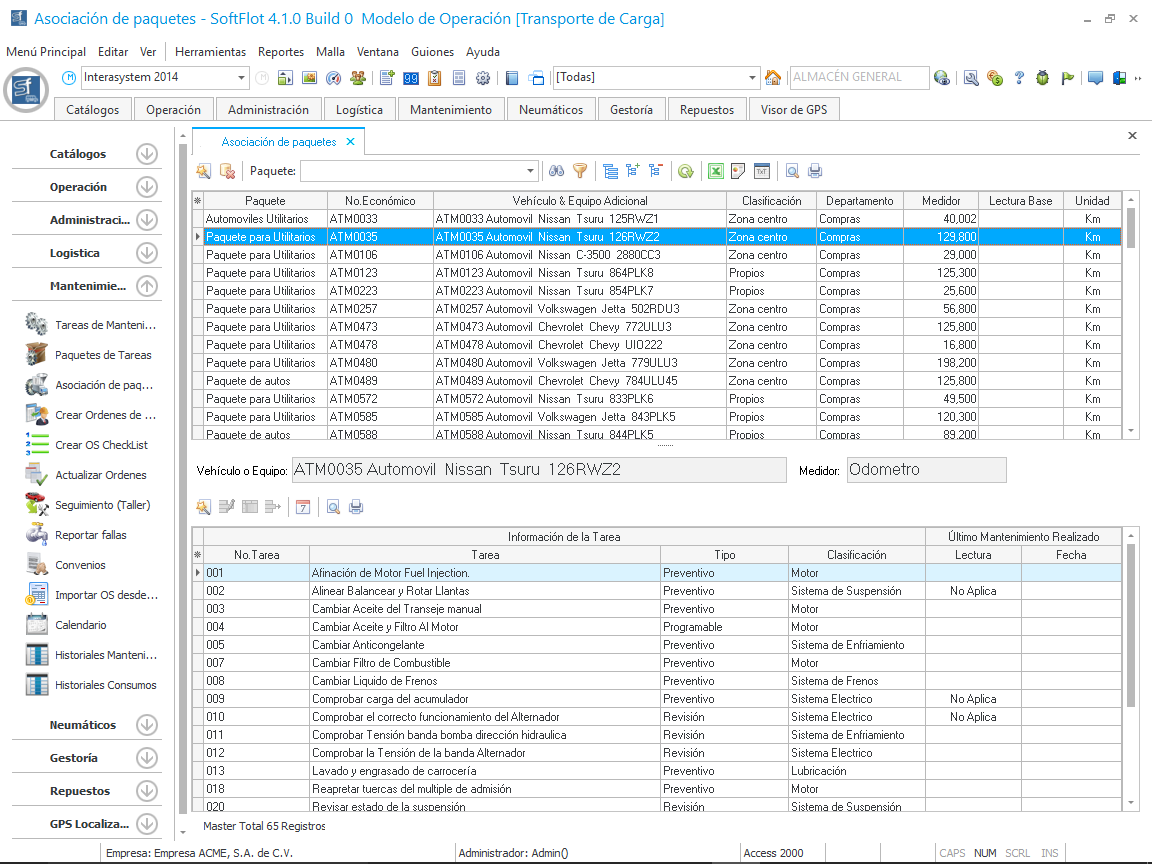Open the [Todas] dropdown list

pyautogui.click(x=754, y=78)
